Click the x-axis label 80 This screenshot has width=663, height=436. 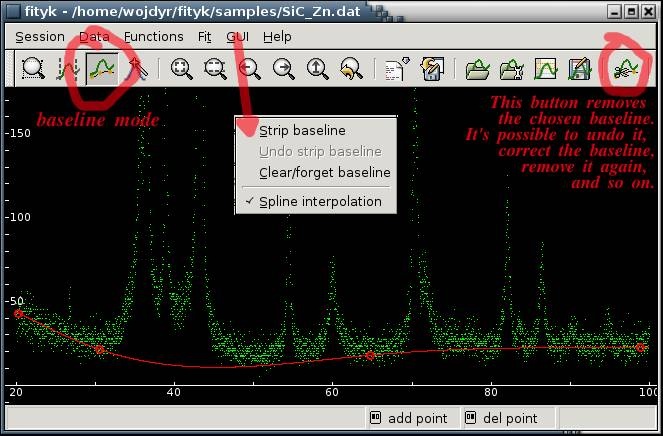pyautogui.click(x=491, y=392)
